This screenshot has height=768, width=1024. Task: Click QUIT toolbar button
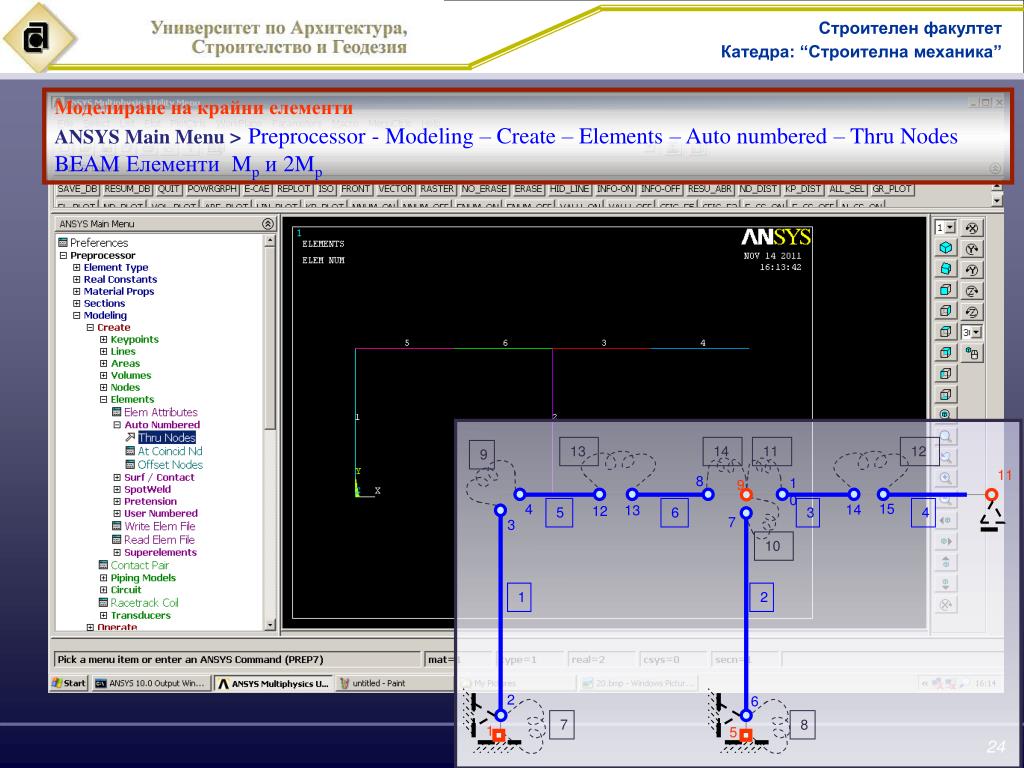pos(168,189)
